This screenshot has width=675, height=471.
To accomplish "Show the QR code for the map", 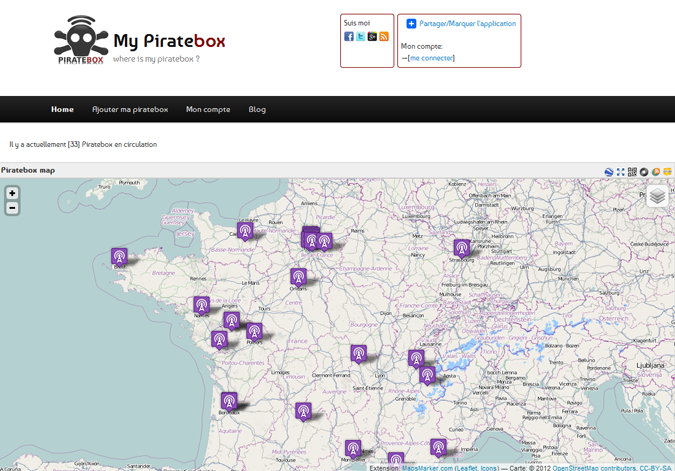I will tap(632, 172).
